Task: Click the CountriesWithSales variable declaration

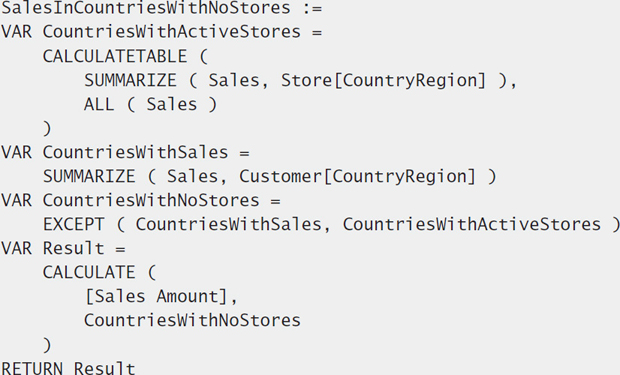Action: tap(125, 153)
